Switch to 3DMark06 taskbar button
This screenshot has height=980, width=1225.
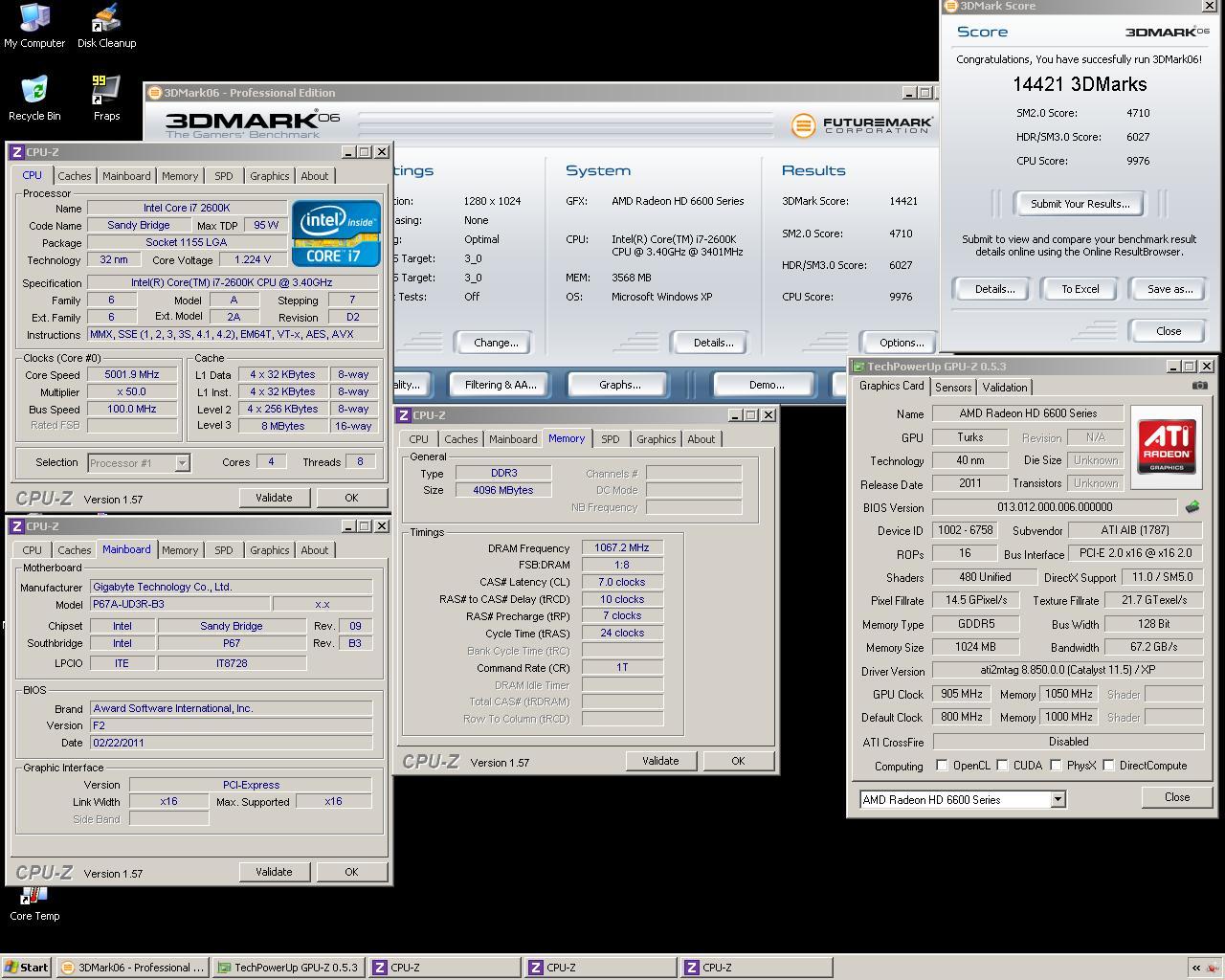coord(132,968)
